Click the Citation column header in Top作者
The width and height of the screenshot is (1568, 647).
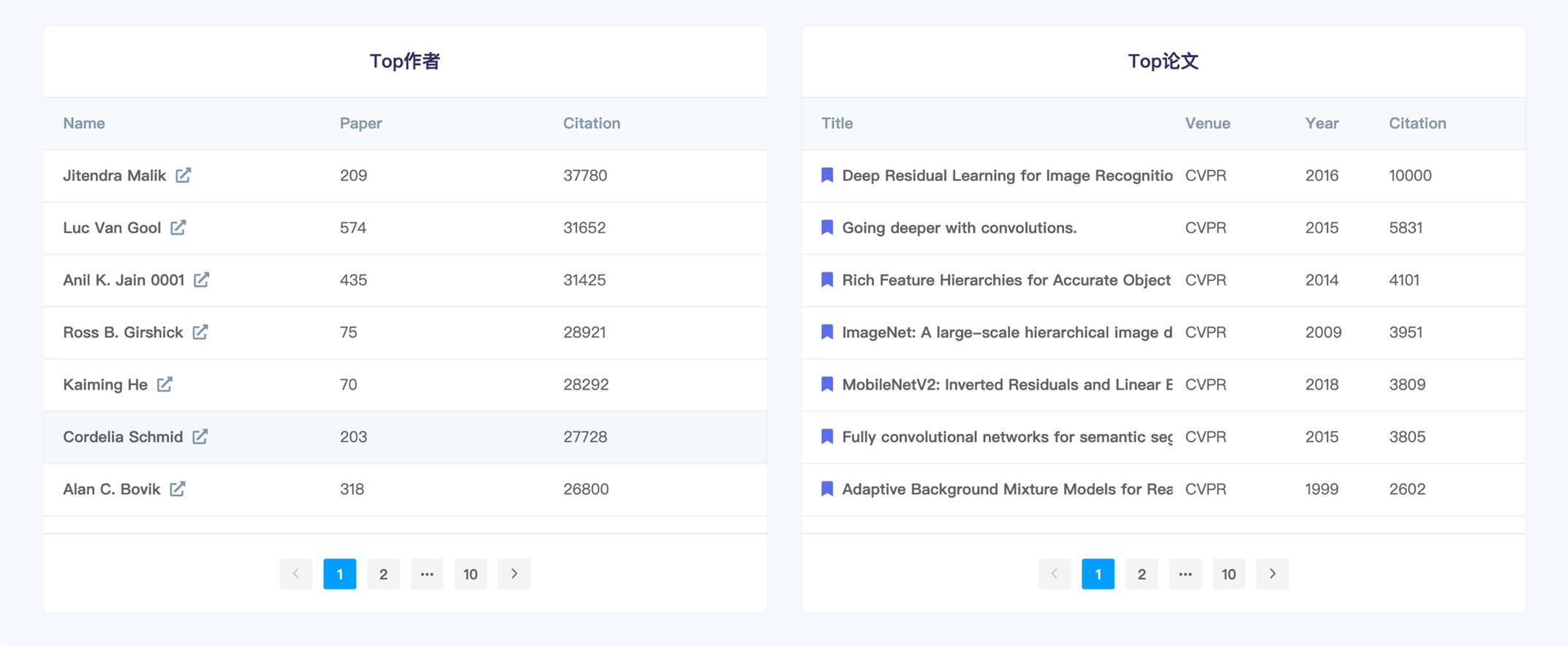coord(591,124)
